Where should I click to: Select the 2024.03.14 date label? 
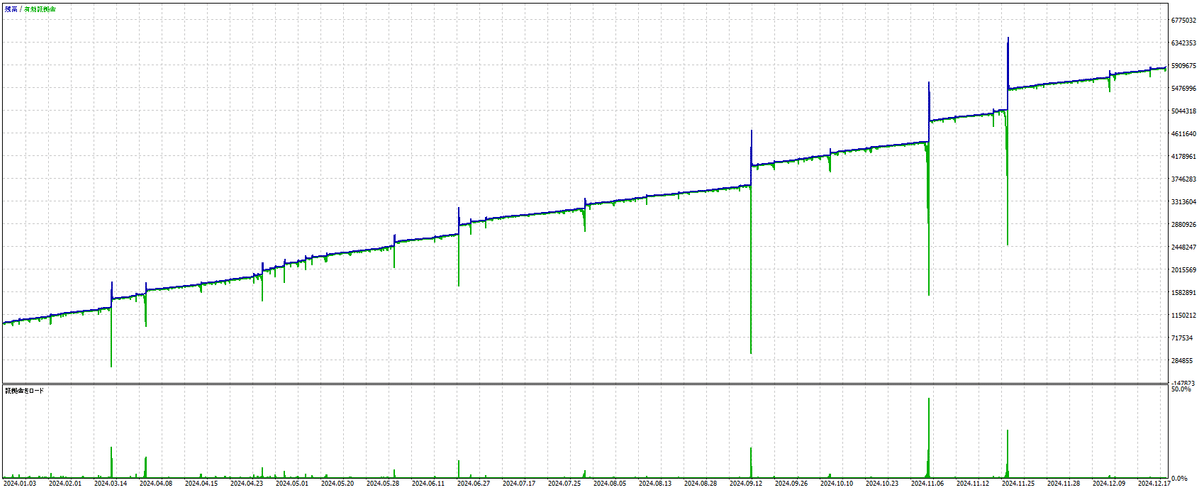(x=111, y=483)
